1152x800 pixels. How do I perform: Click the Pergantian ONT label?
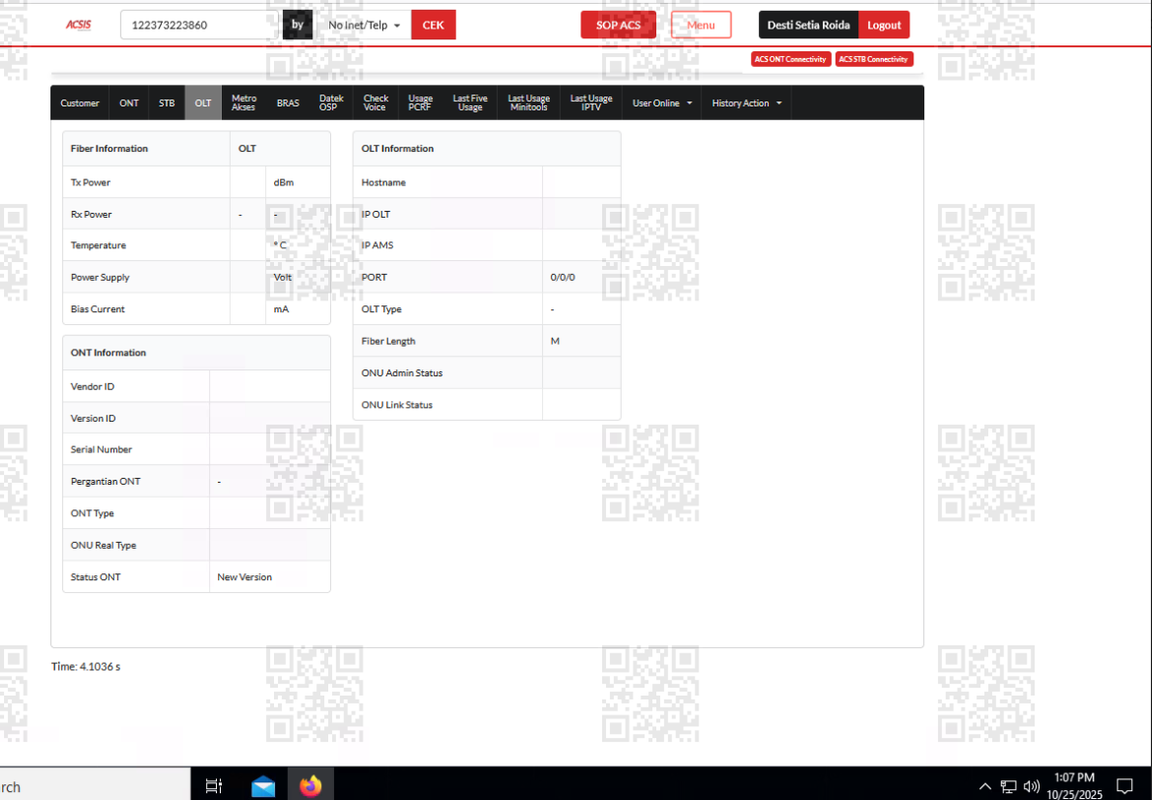105,481
